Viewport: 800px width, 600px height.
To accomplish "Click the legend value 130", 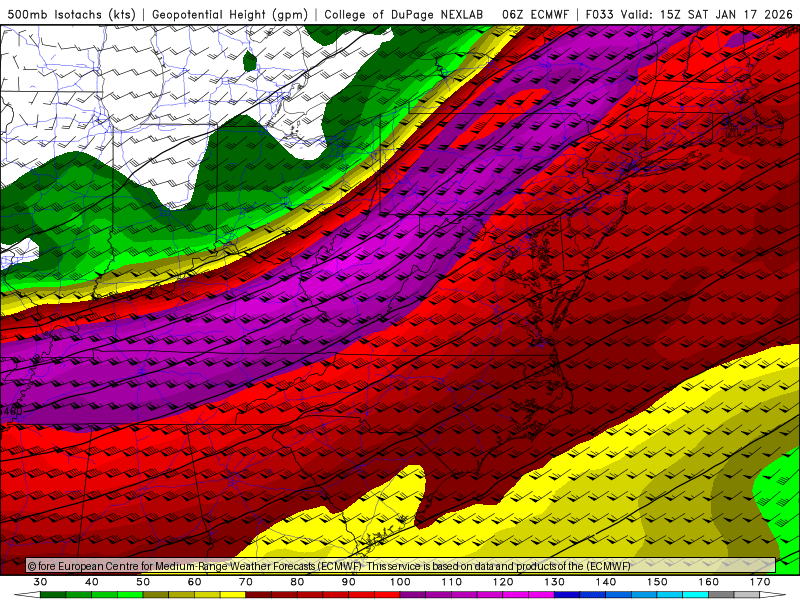I will click(x=555, y=582).
